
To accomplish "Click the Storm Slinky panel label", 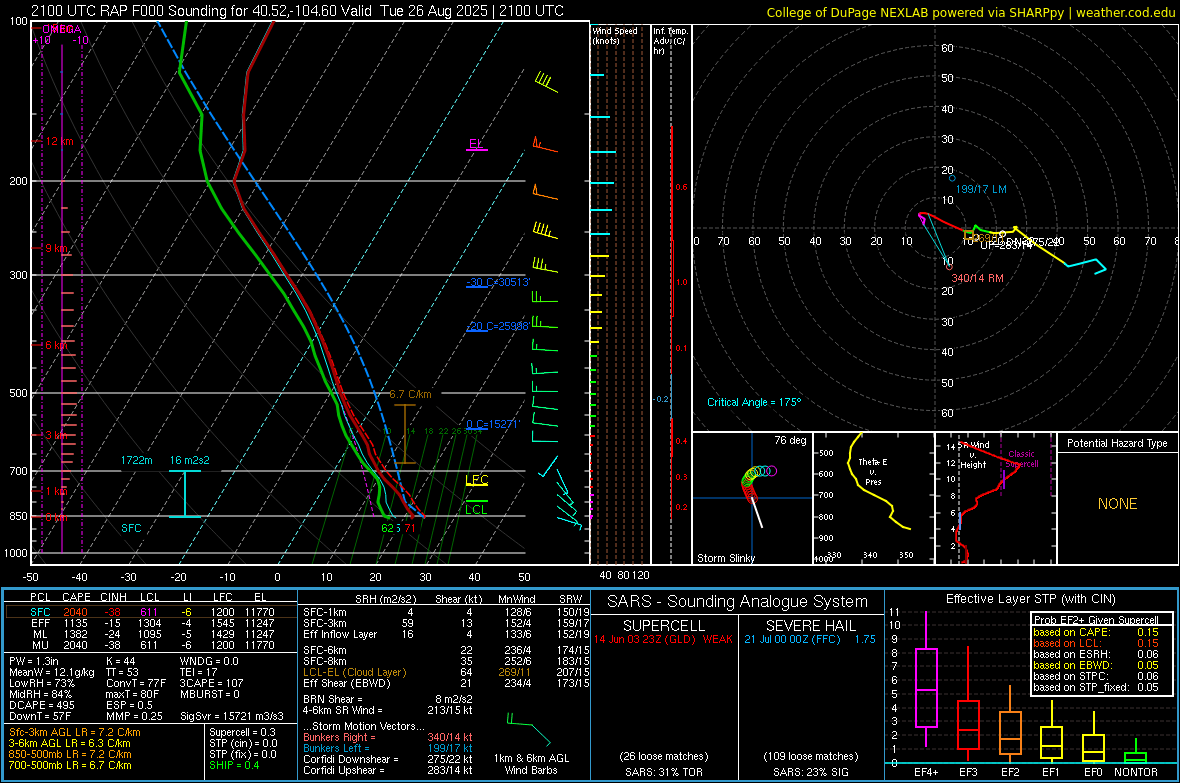I will coord(725,558).
